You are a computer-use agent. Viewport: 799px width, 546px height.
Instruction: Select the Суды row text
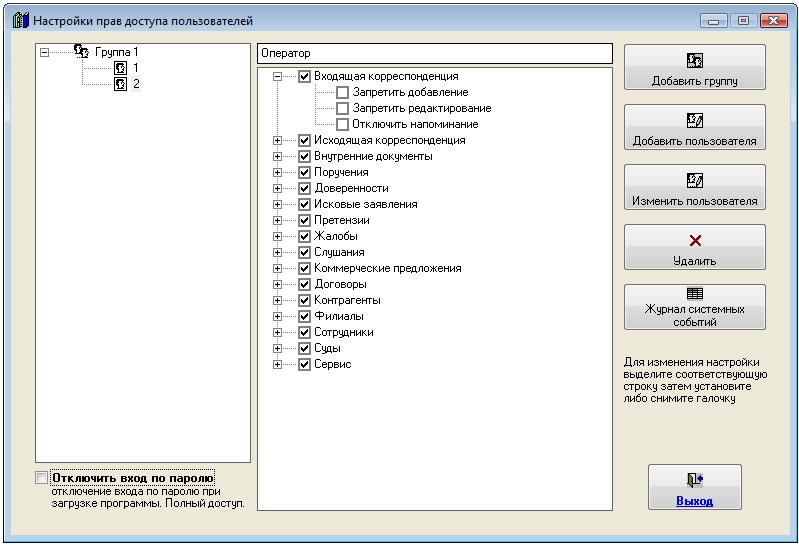coord(327,349)
